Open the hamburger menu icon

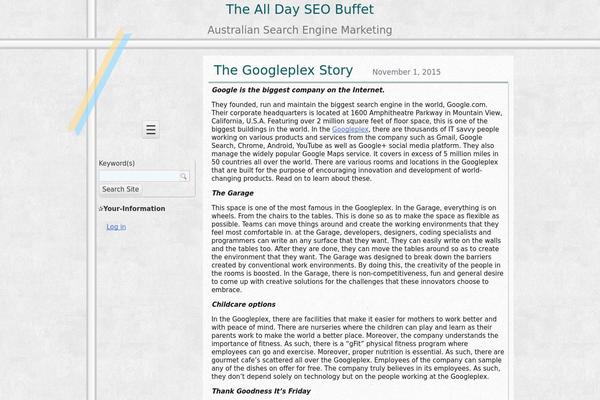(151, 129)
